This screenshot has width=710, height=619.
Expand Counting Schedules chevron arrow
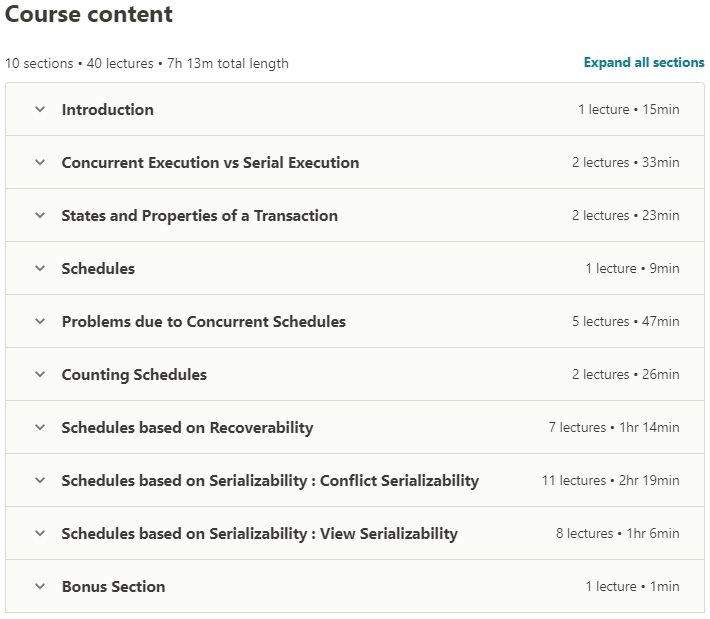click(40, 375)
